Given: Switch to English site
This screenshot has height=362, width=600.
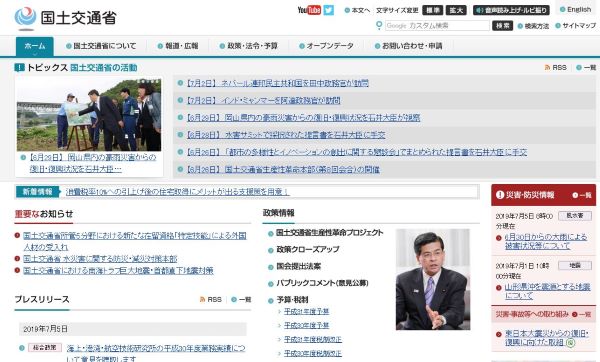Looking at the screenshot, I should click(x=576, y=9).
